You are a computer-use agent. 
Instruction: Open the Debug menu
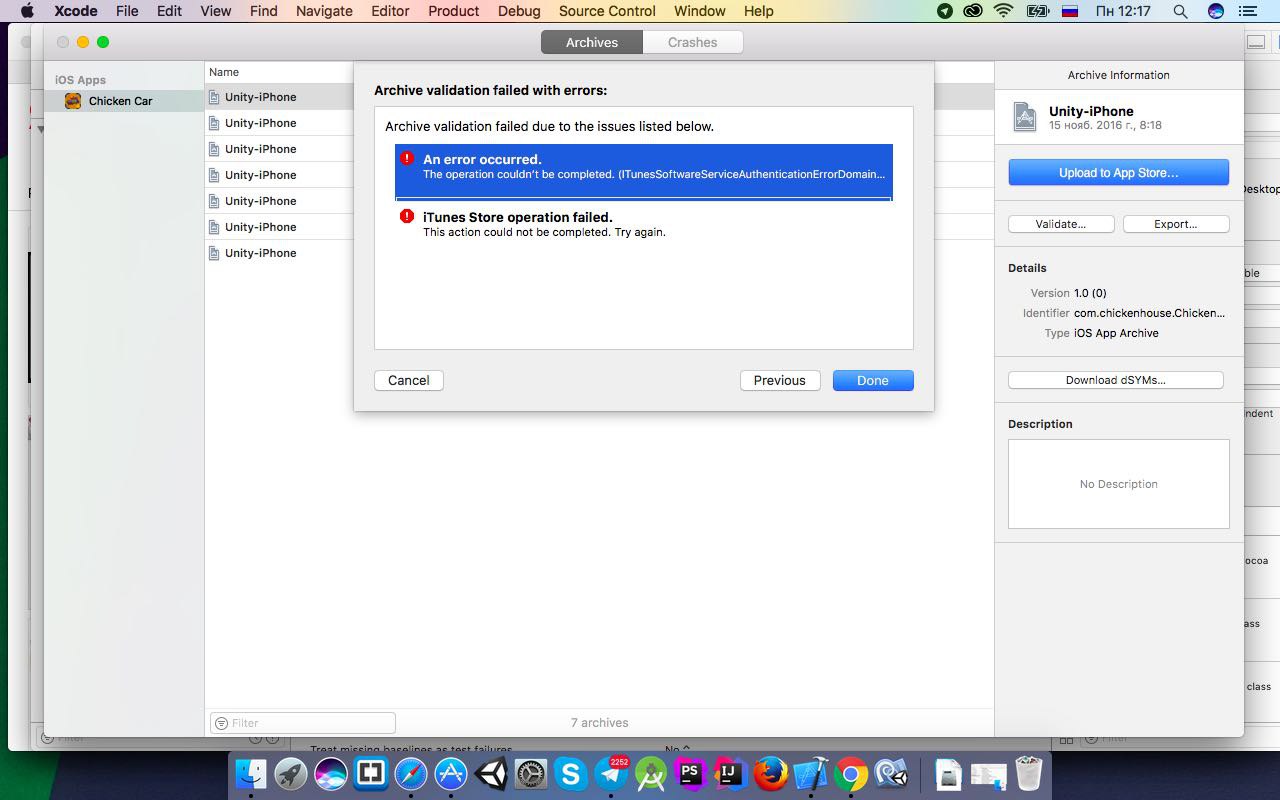(x=519, y=11)
